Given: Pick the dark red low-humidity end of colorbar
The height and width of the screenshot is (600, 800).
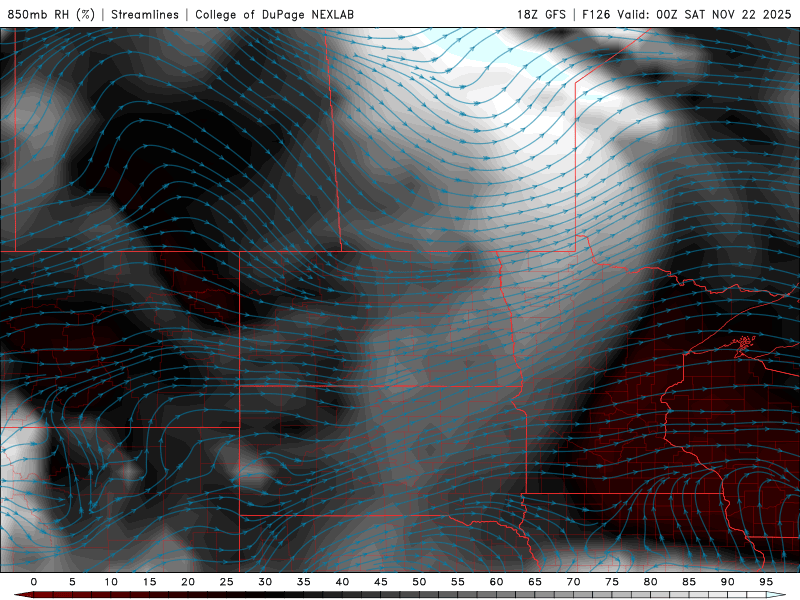Looking at the screenshot, I should 26,595.
